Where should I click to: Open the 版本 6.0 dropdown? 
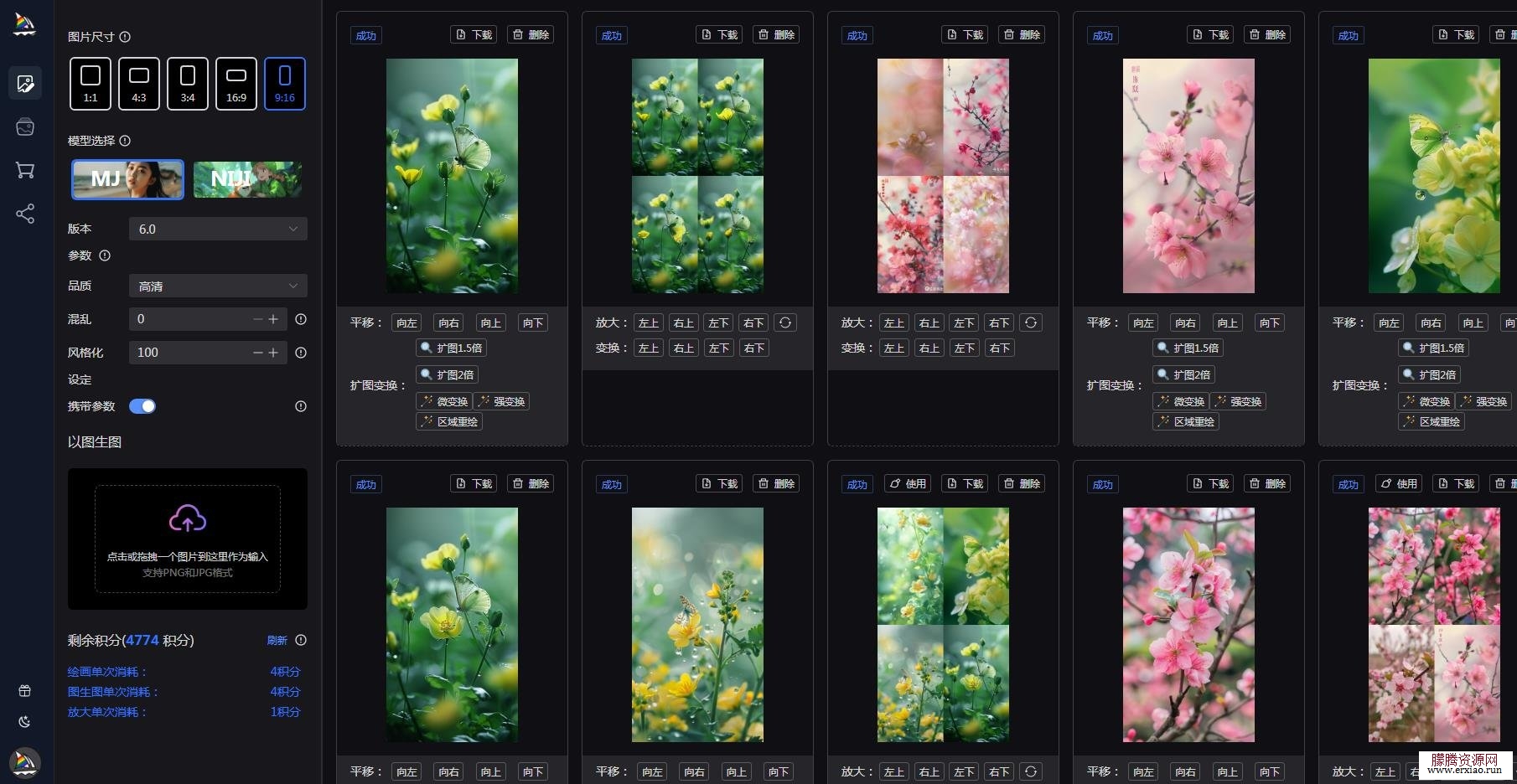(x=218, y=229)
